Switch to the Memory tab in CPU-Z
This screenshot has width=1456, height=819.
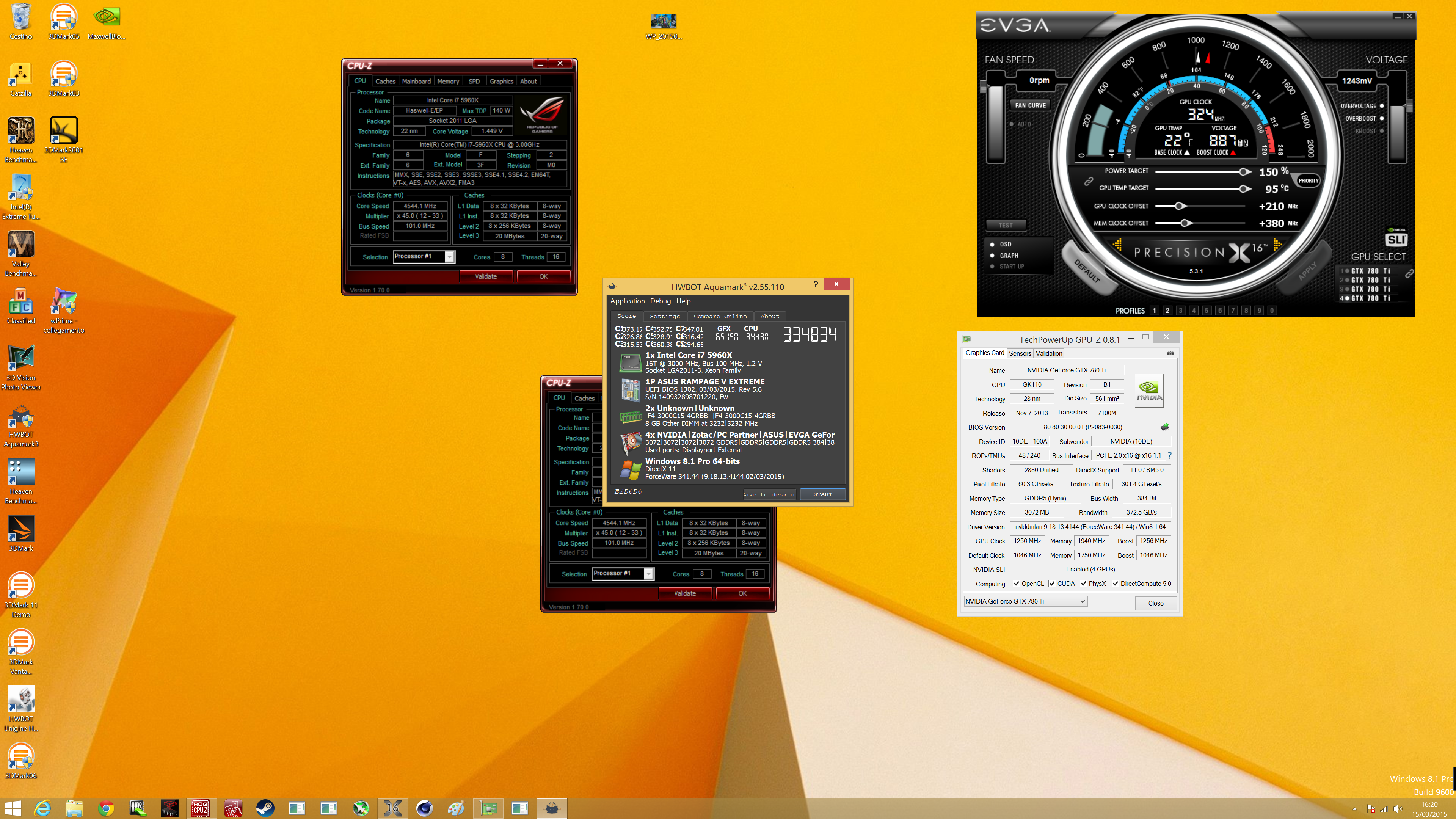coord(448,82)
